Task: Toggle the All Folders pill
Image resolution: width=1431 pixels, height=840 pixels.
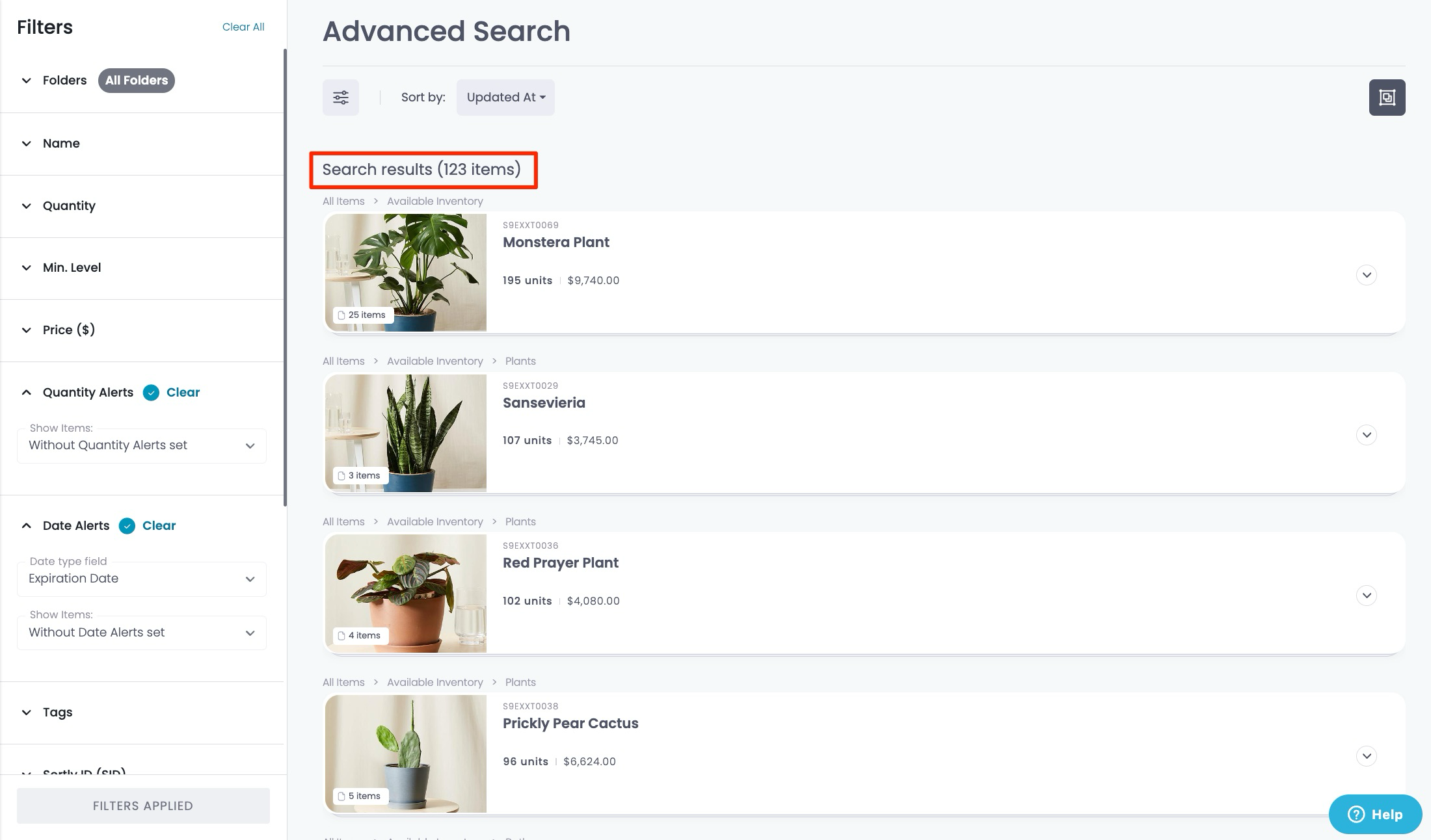Action: 137,81
